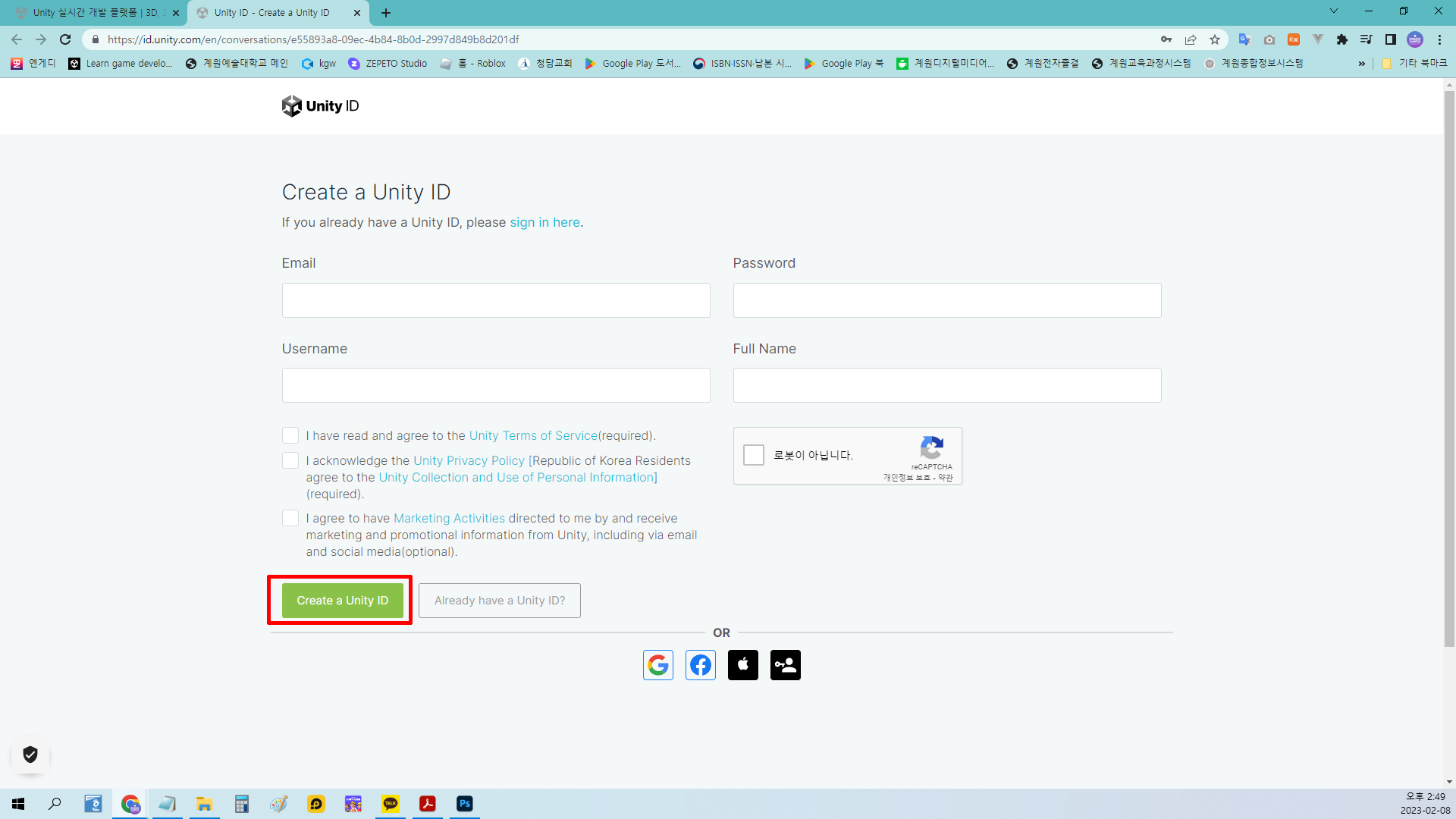The width and height of the screenshot is (1456, 819).
Task: Click into the Password field
Action: point(947,300)
